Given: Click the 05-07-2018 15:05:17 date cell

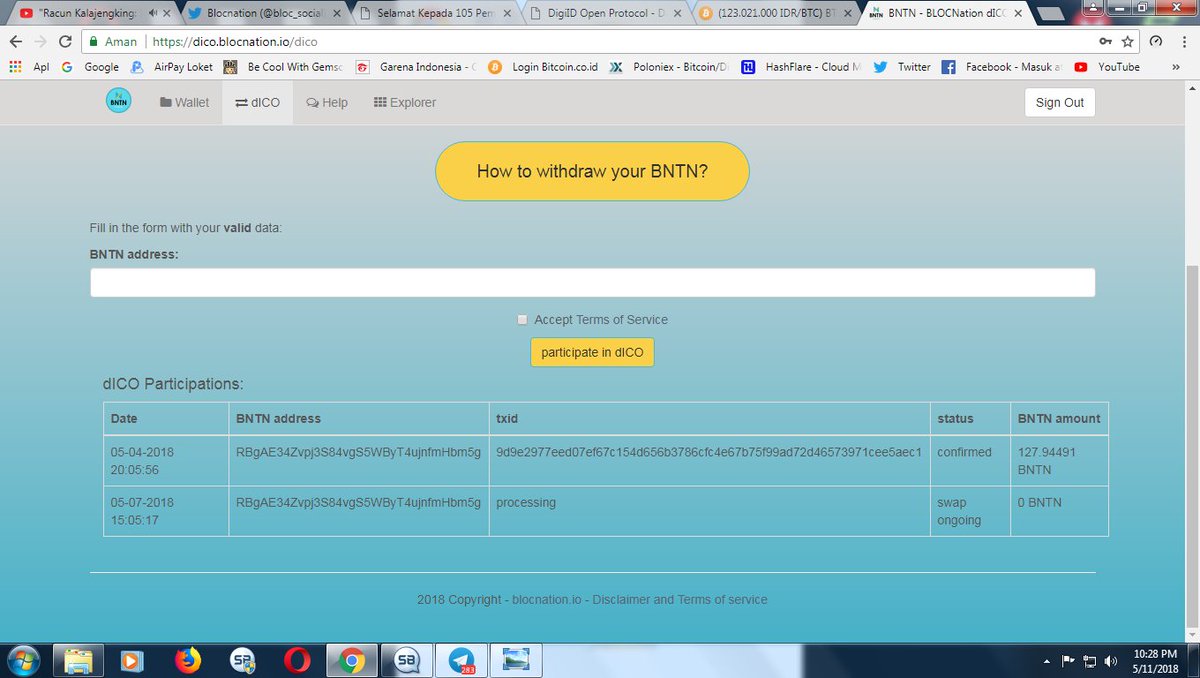Looking at the screenshot, I should [165, 511].
